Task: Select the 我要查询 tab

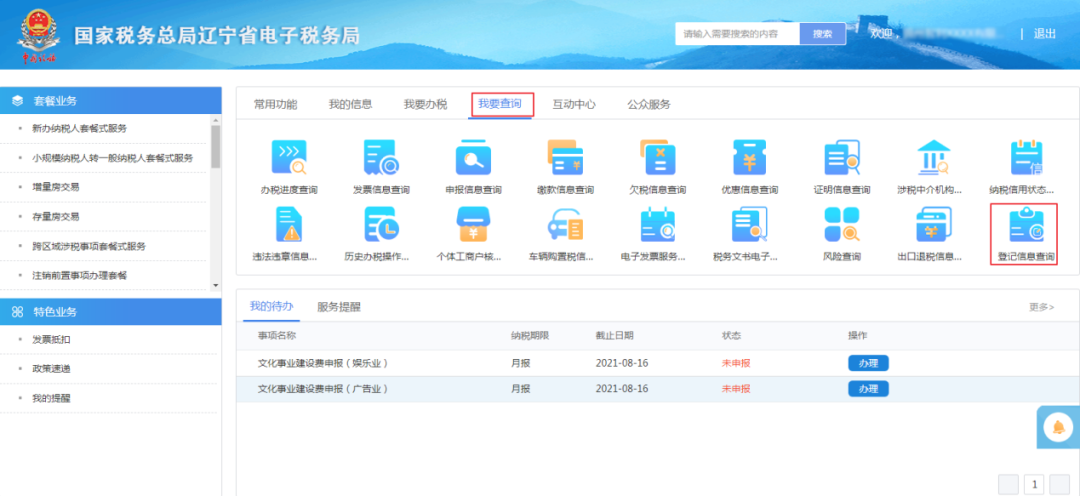Action: pyautogui.click(x=500, y=105)
